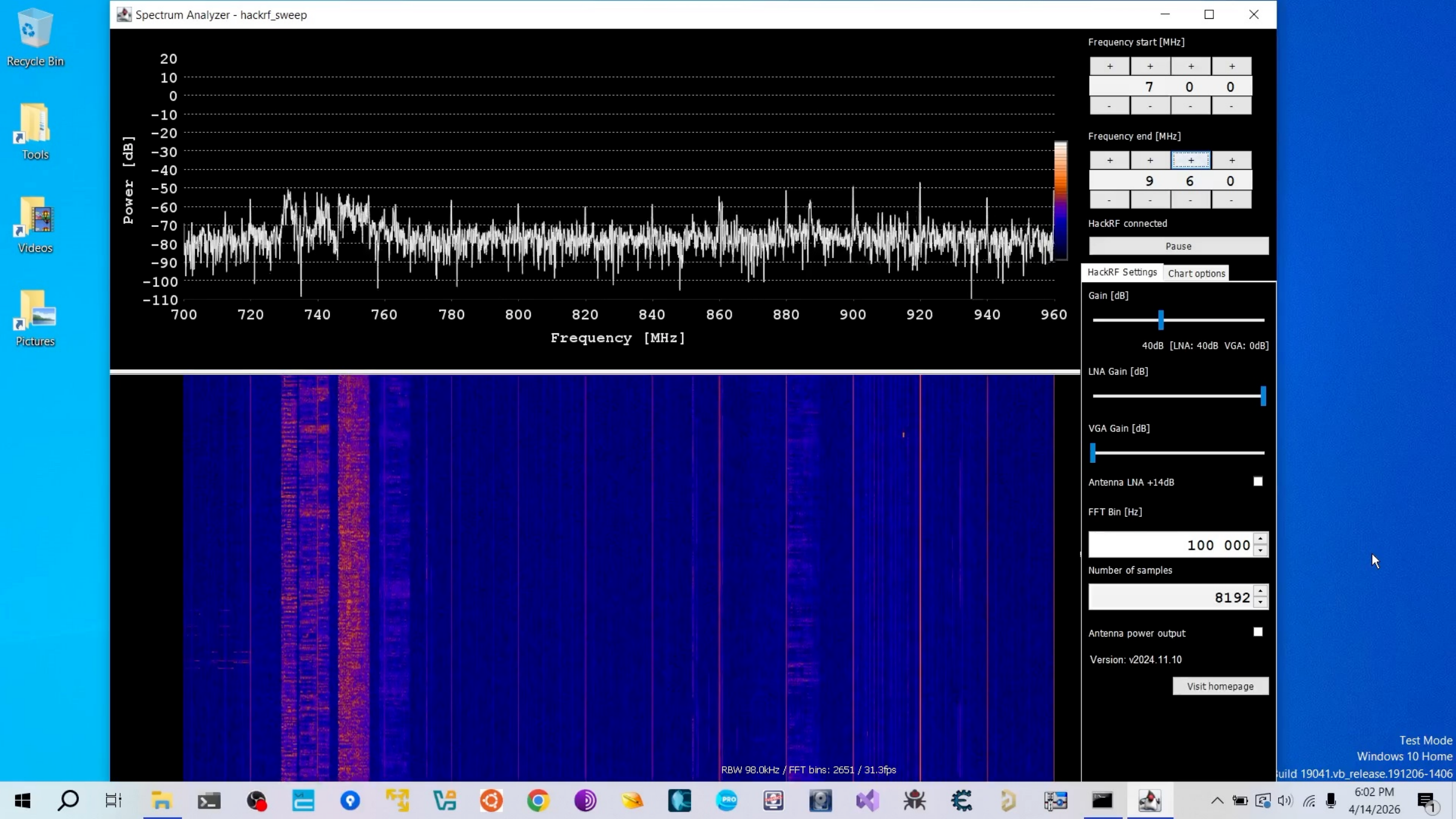This screenshot has width=1456, height=819.
Task: Open Visual Studio from the taskbar
Action: (868, 801)
